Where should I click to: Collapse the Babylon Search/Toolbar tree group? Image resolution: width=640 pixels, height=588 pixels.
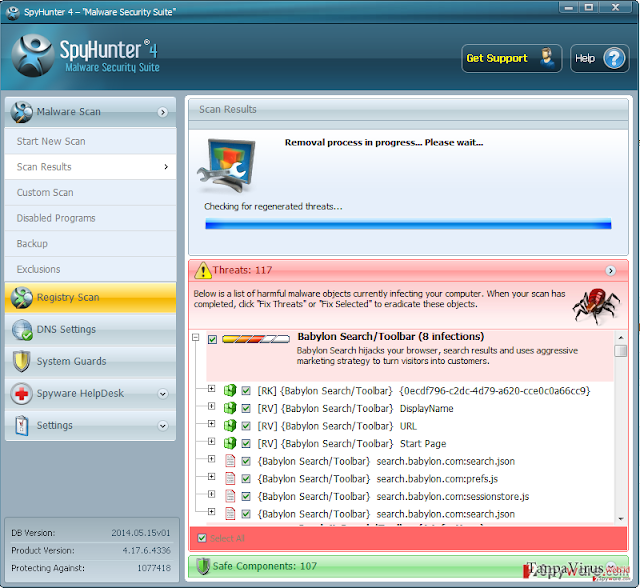click(x=196, y=337)
